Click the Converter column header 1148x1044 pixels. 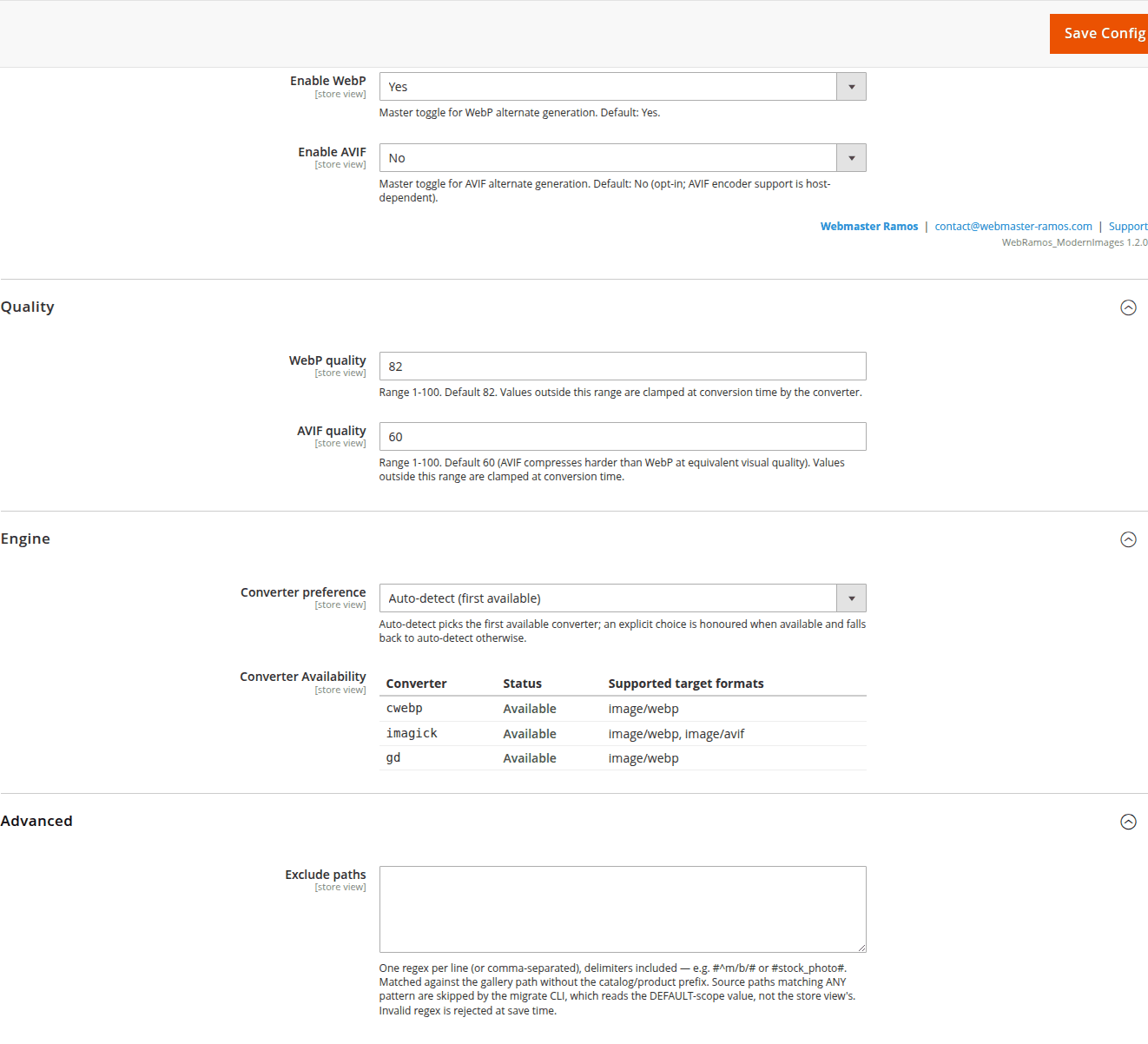416,684
